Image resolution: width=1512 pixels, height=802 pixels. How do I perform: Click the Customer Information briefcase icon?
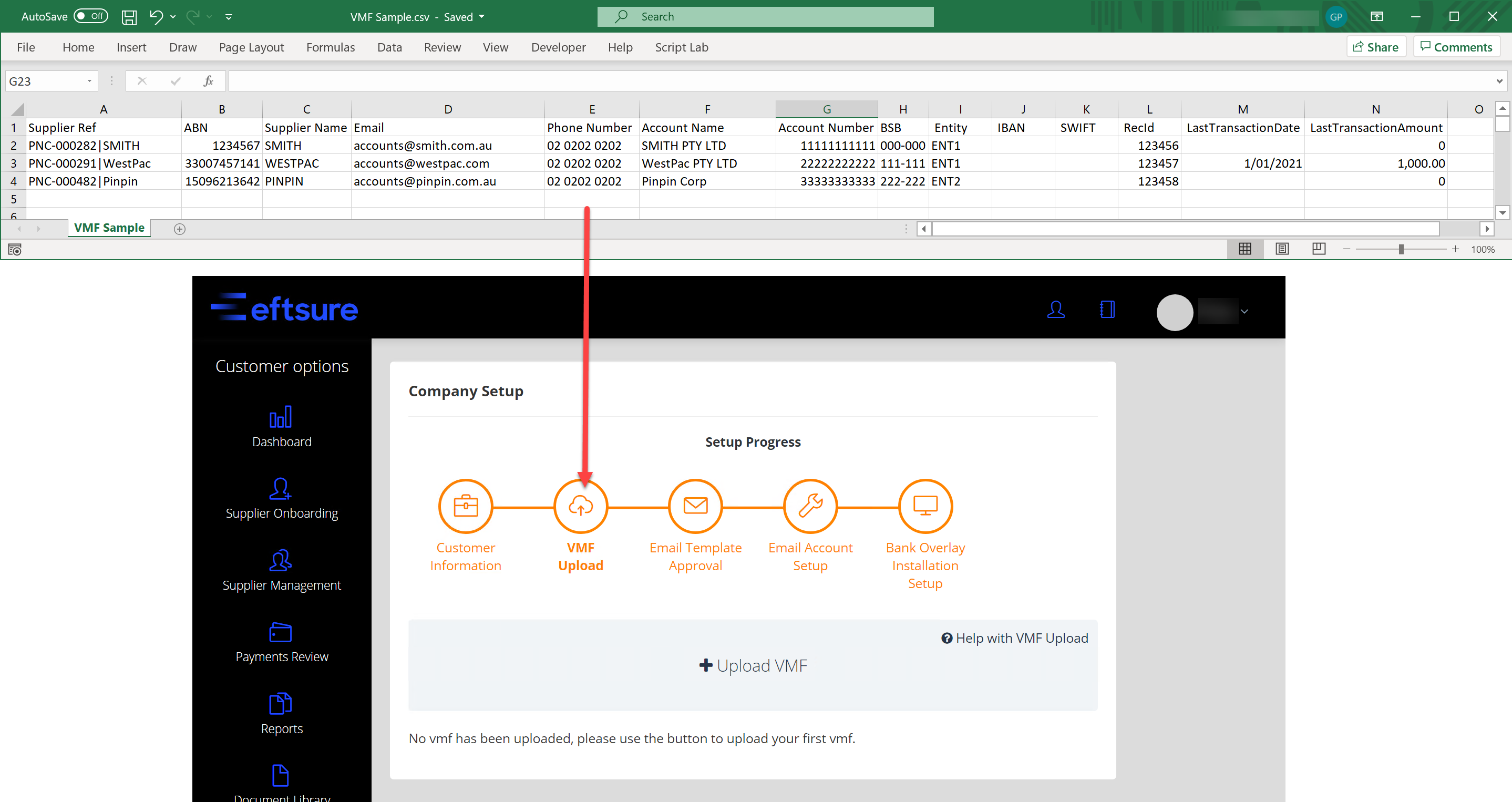[466, 506]
